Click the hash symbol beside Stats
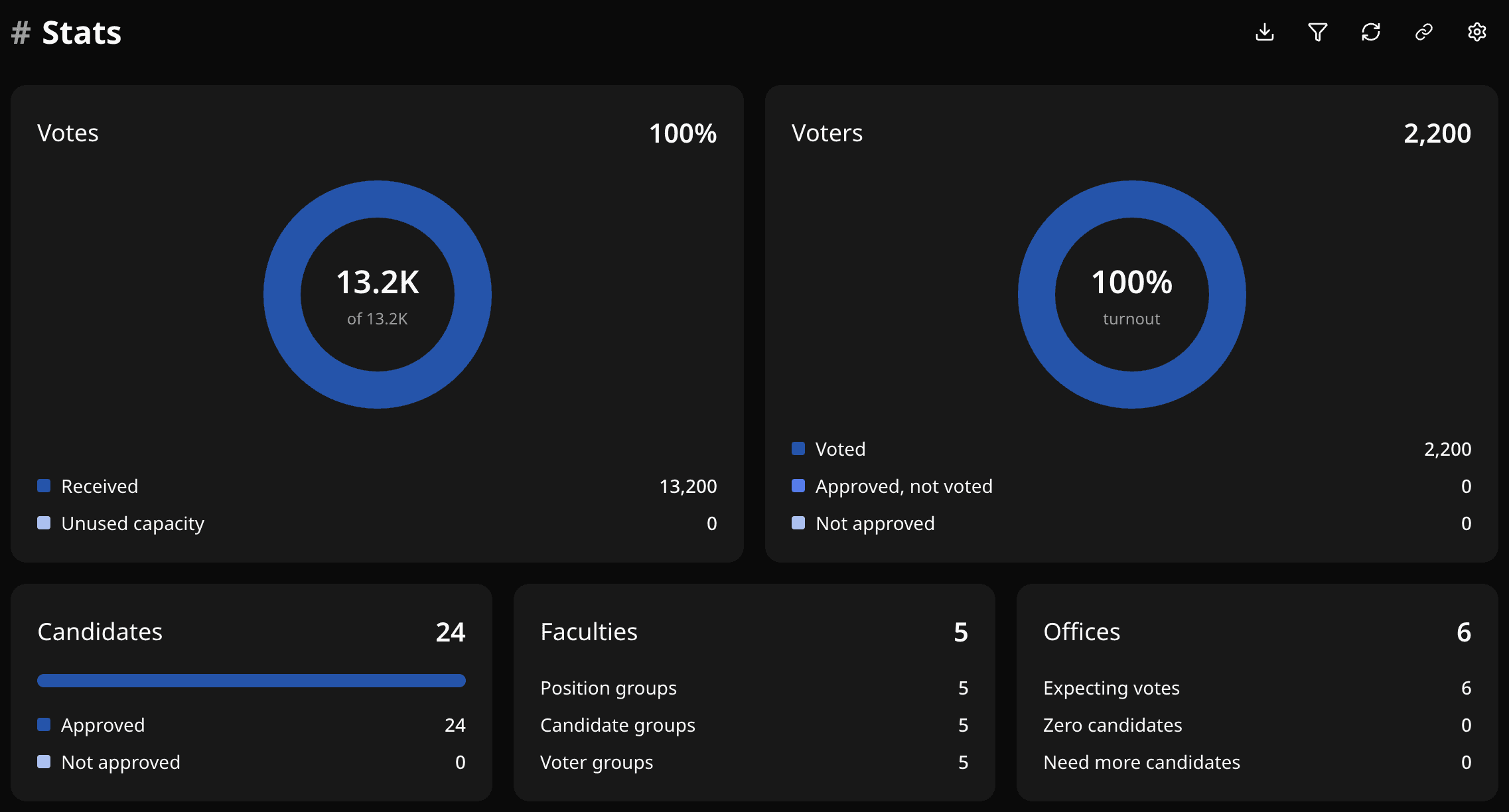This screenshot has width=1509, height=812. pyautogui.click(x=21, y=33)
